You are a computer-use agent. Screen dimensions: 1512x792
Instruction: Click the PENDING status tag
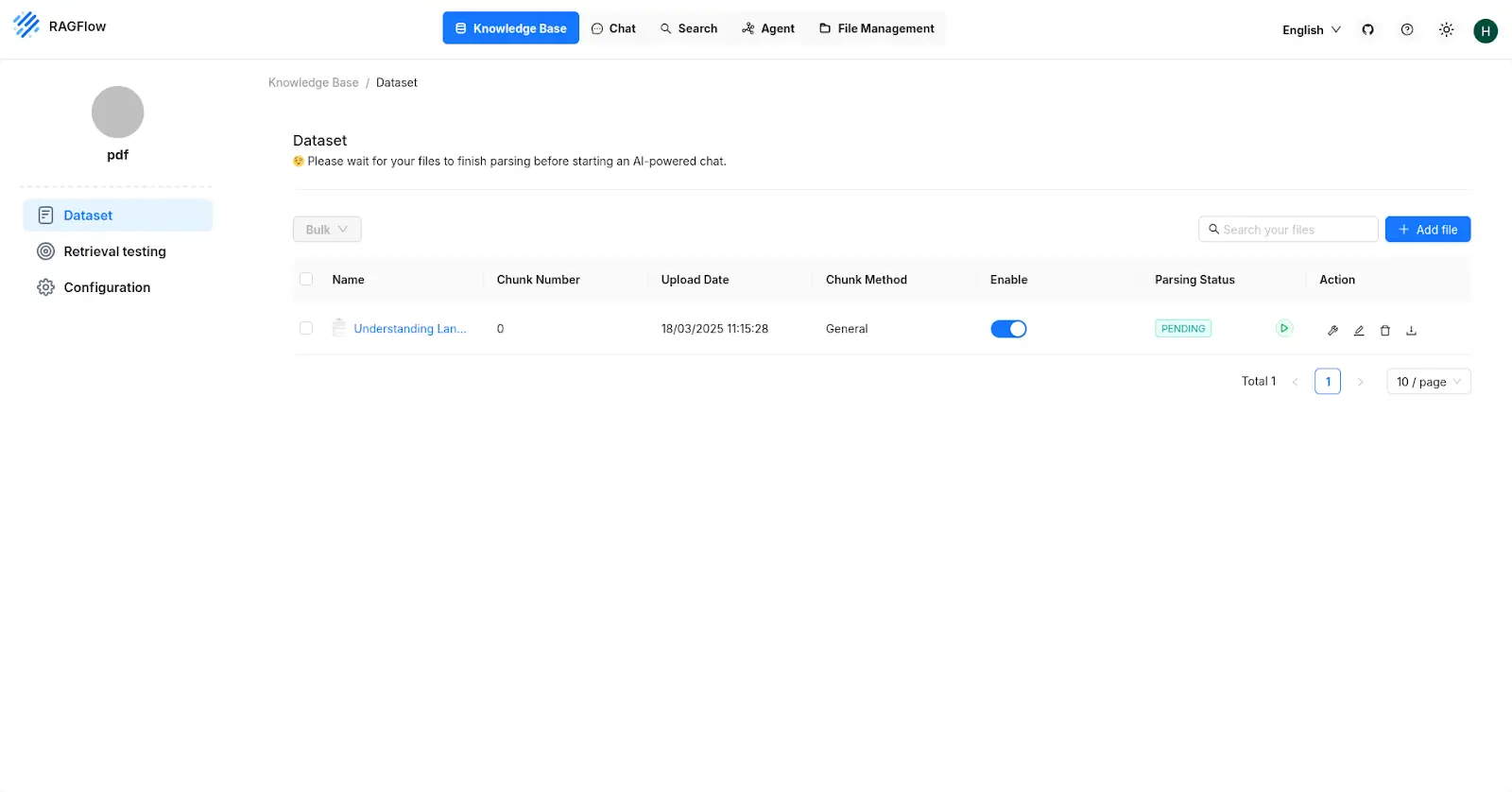(1183, 329)
